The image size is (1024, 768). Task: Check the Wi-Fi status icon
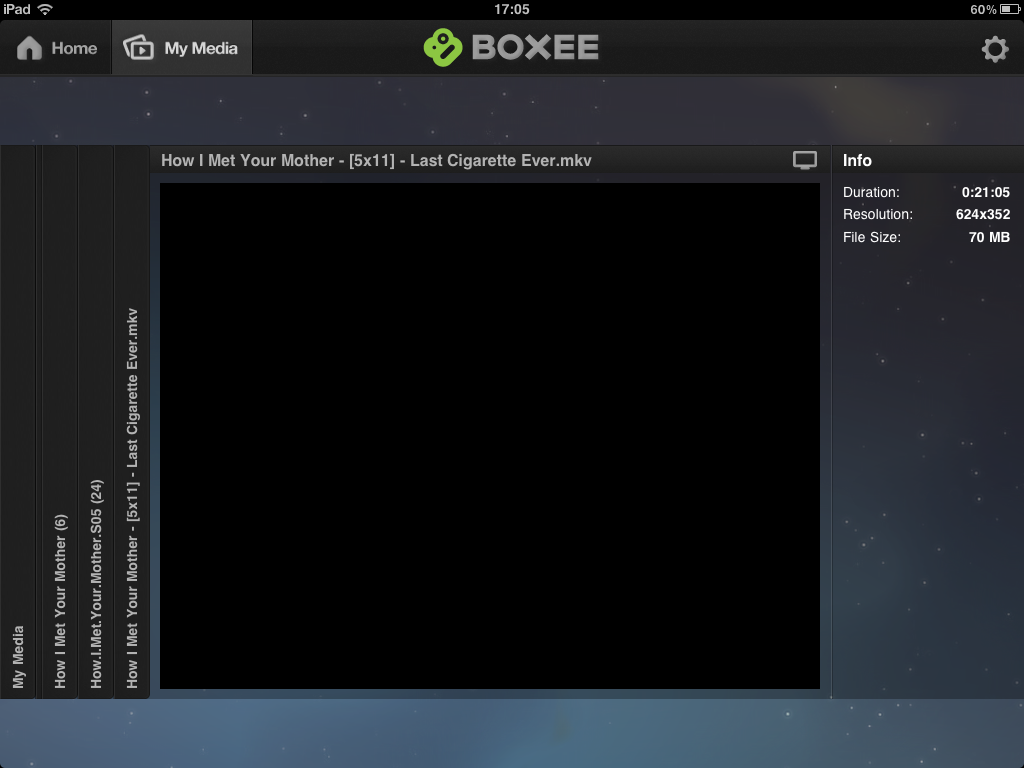coord(45,9)
